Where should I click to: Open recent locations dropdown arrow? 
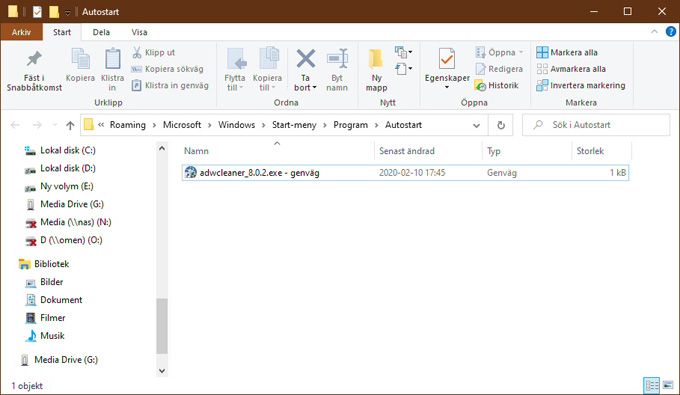55,125
